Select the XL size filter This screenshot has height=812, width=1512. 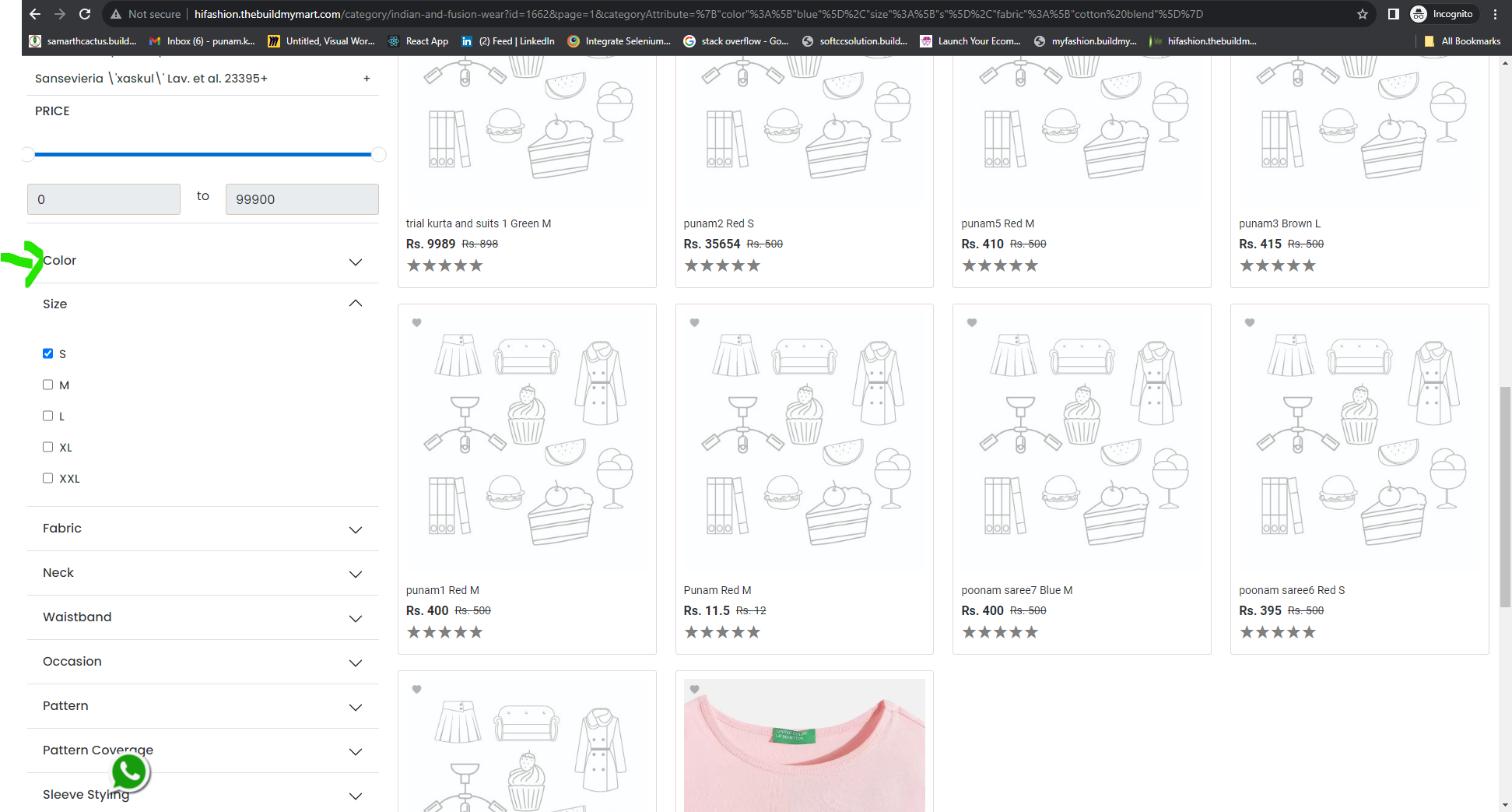coord(48,447)
